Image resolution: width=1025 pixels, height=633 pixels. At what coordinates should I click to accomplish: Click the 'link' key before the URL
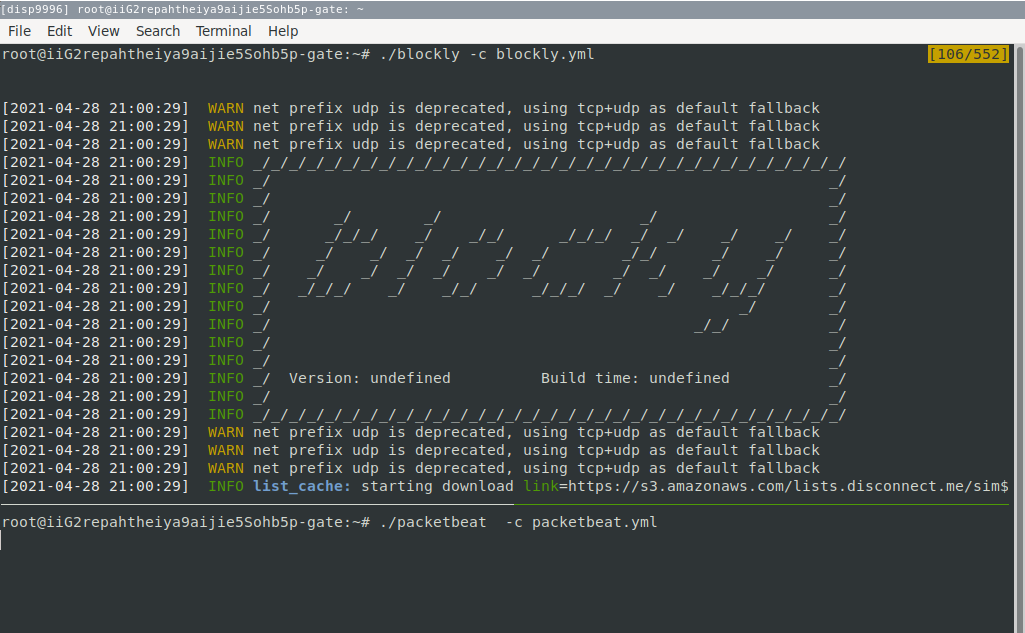[541, 486]
